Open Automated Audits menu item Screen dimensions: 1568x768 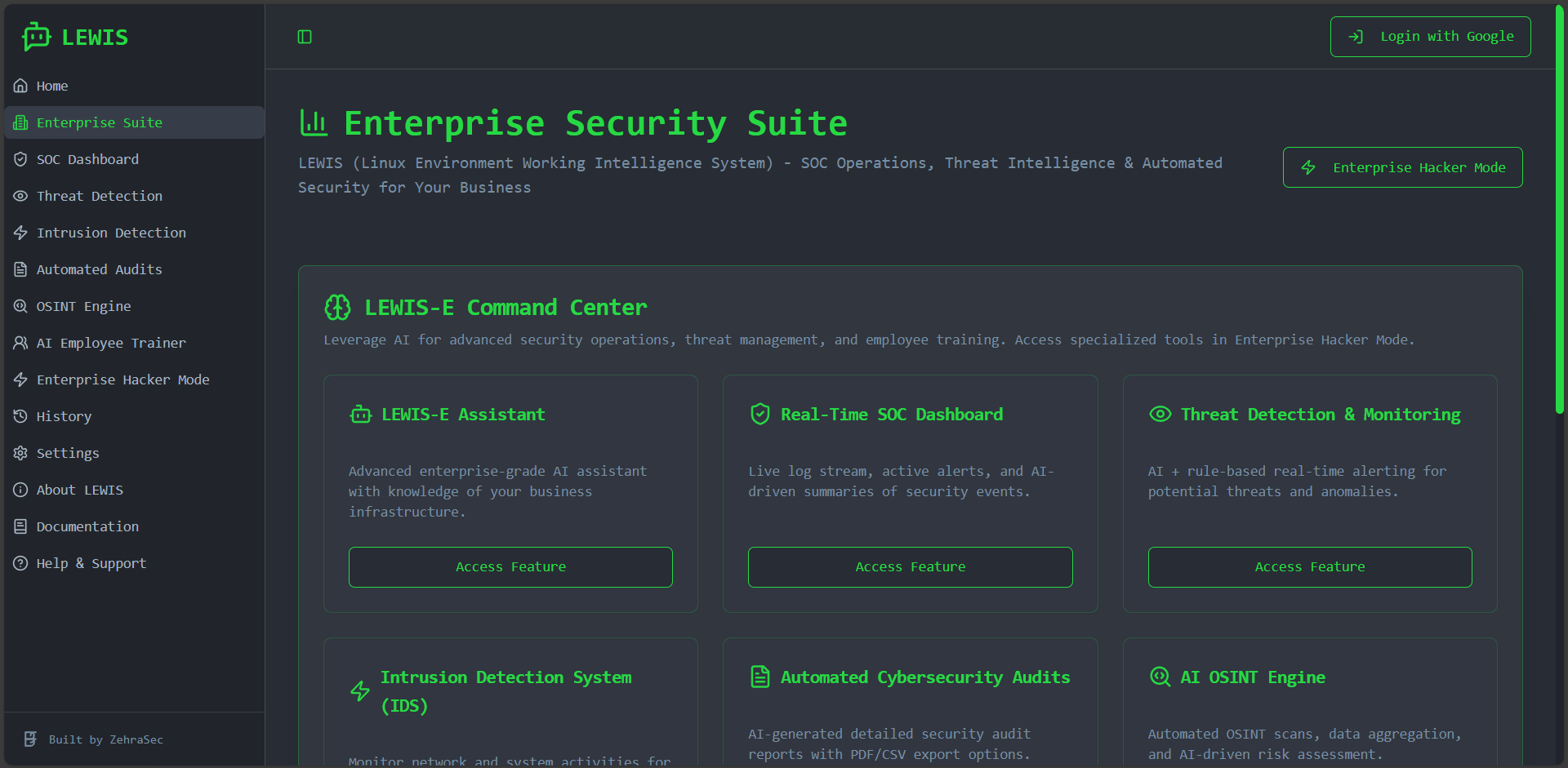[x=99, y=269]
